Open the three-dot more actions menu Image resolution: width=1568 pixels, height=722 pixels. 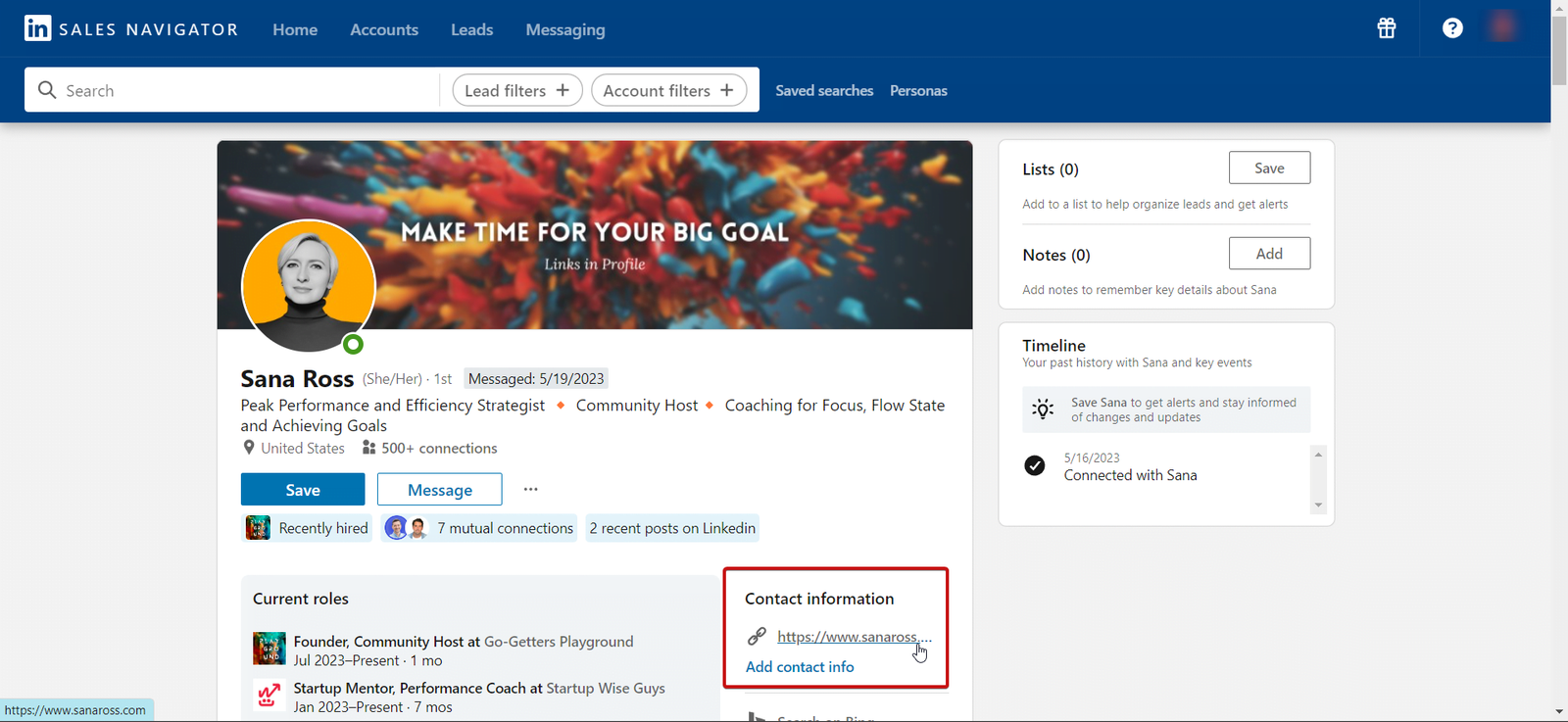531,489
